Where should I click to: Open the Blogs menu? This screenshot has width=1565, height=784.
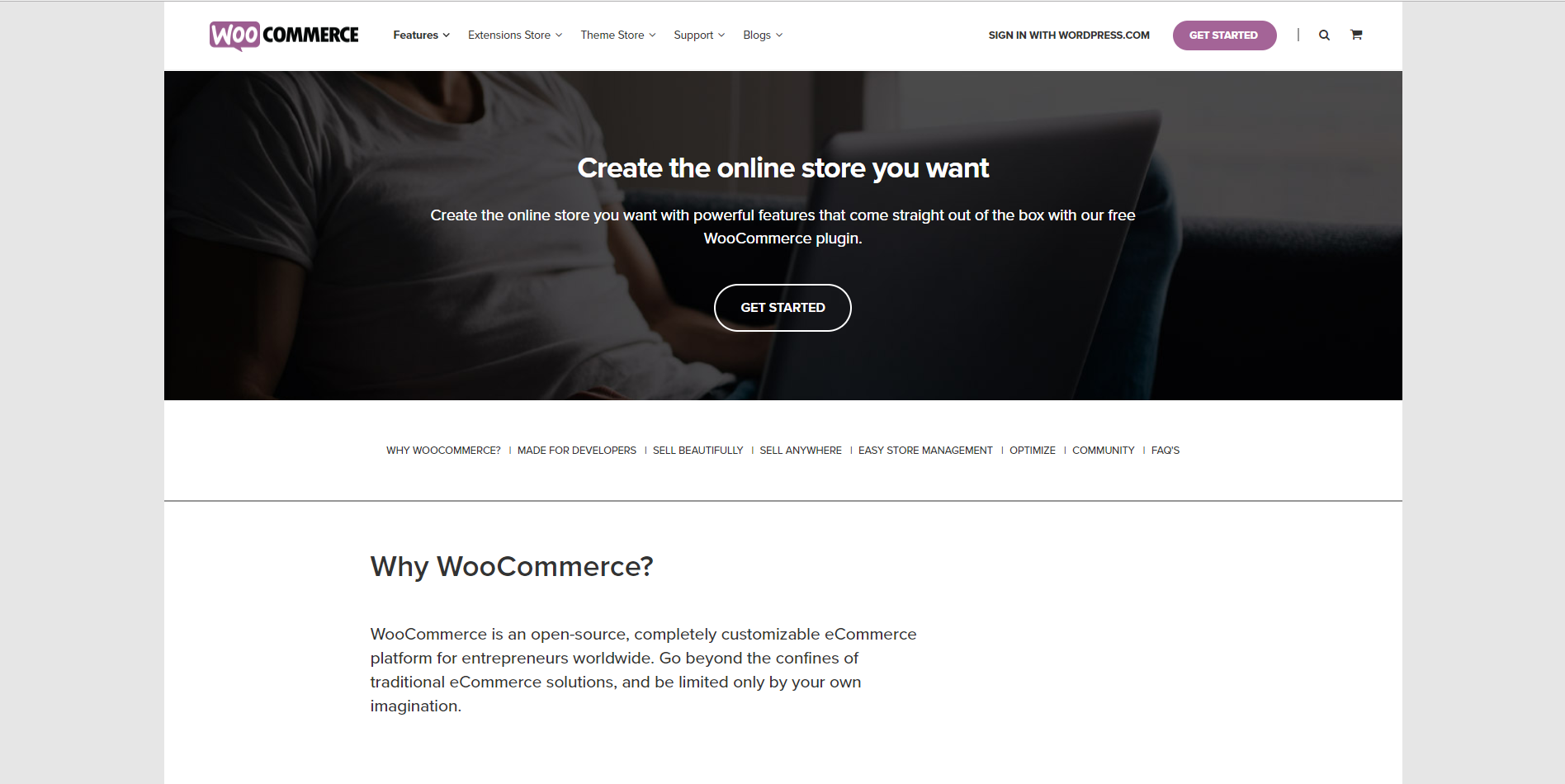click(763, 35)
